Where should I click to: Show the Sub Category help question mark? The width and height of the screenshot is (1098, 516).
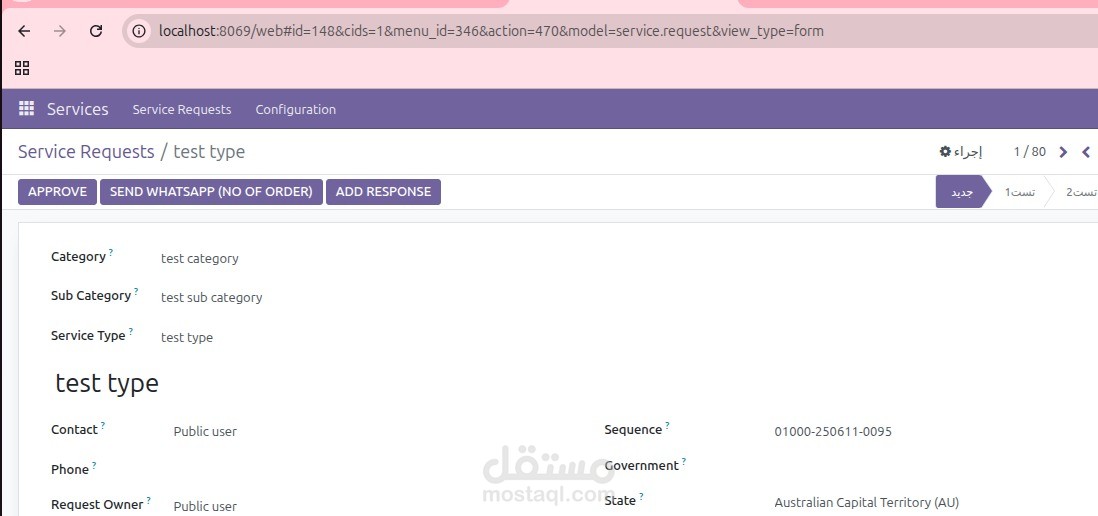pos(136,291)
